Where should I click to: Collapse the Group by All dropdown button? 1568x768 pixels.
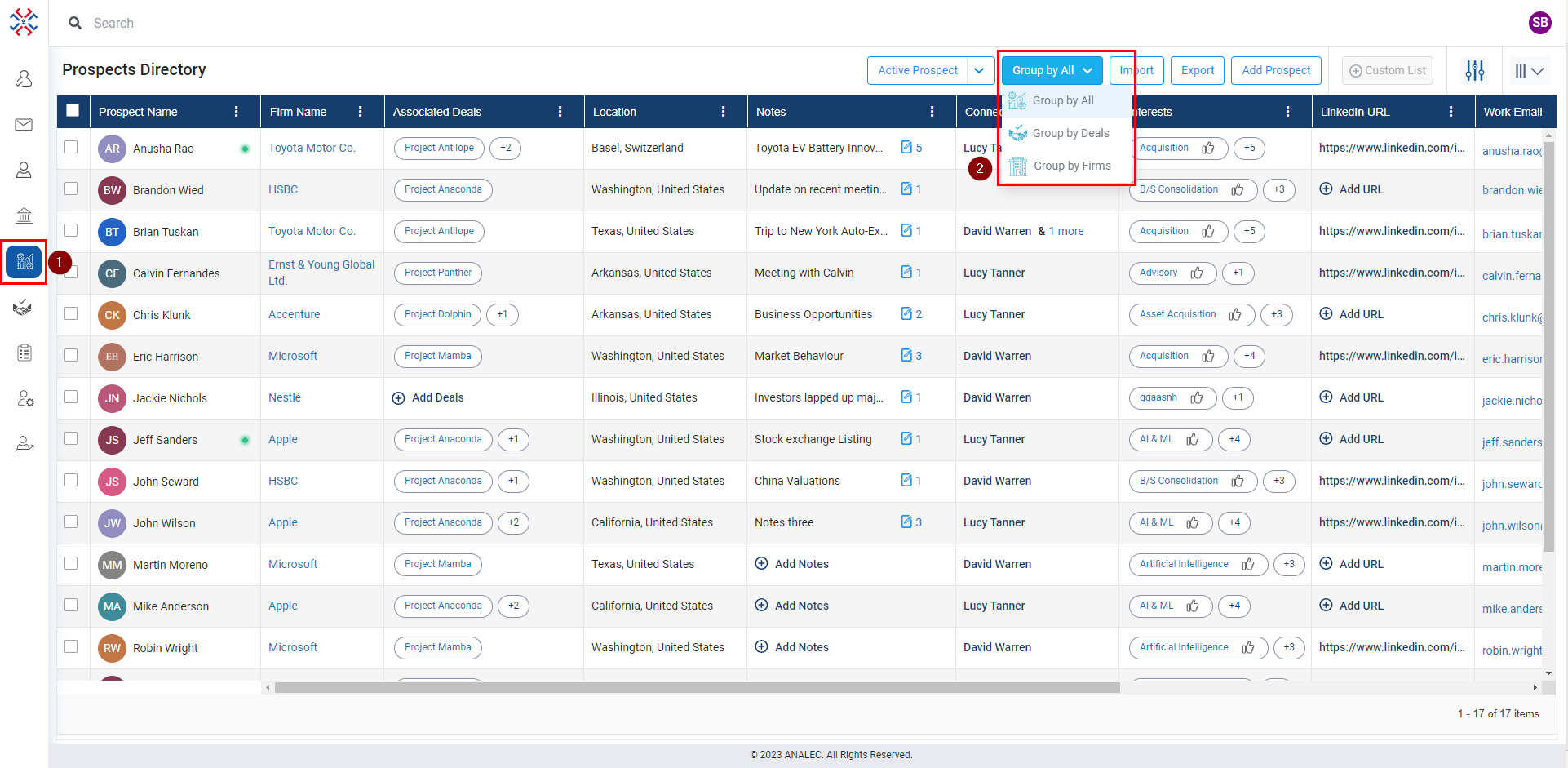click(1052, 70)
